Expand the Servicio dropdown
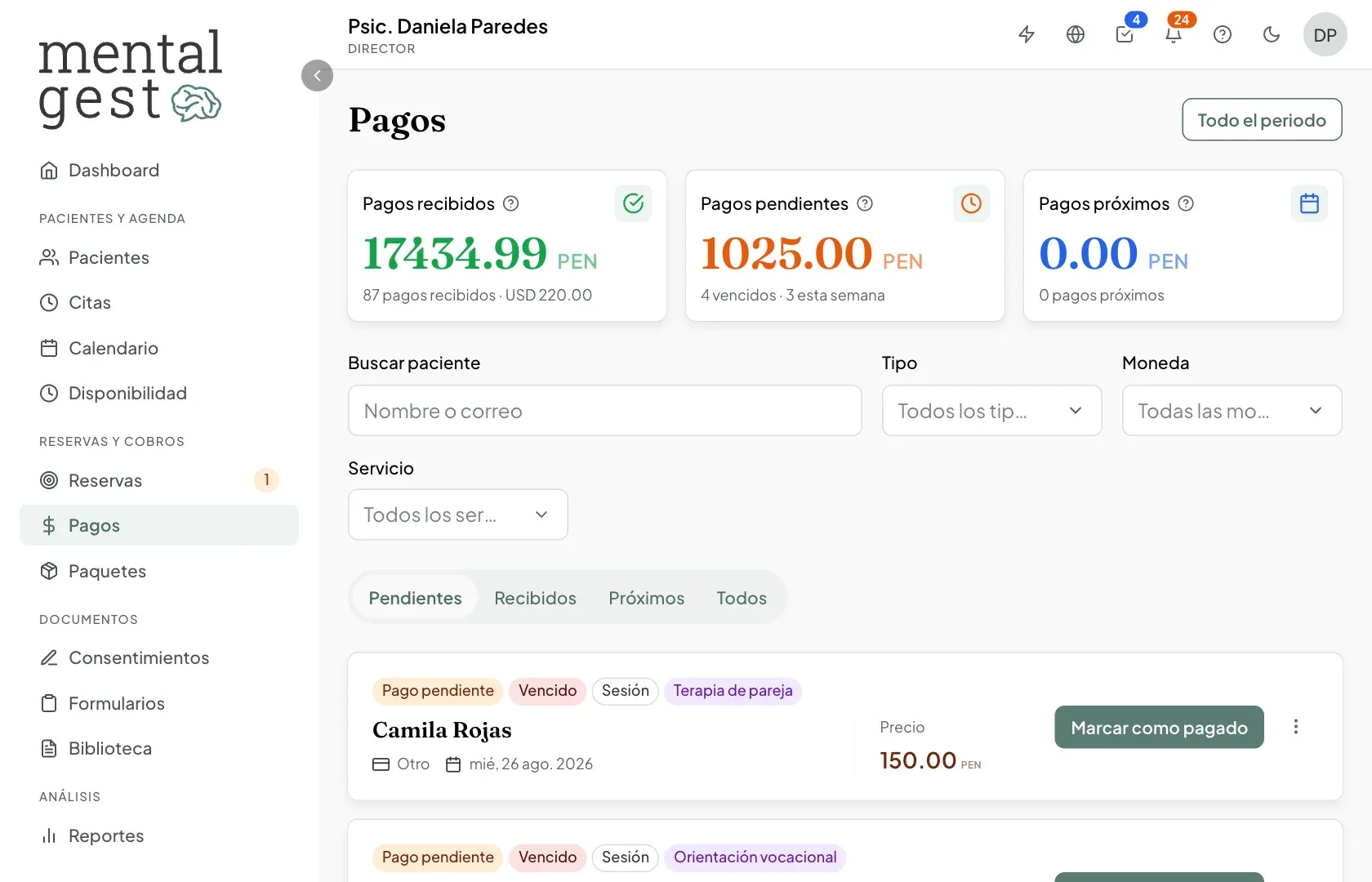 pos(457,514)
